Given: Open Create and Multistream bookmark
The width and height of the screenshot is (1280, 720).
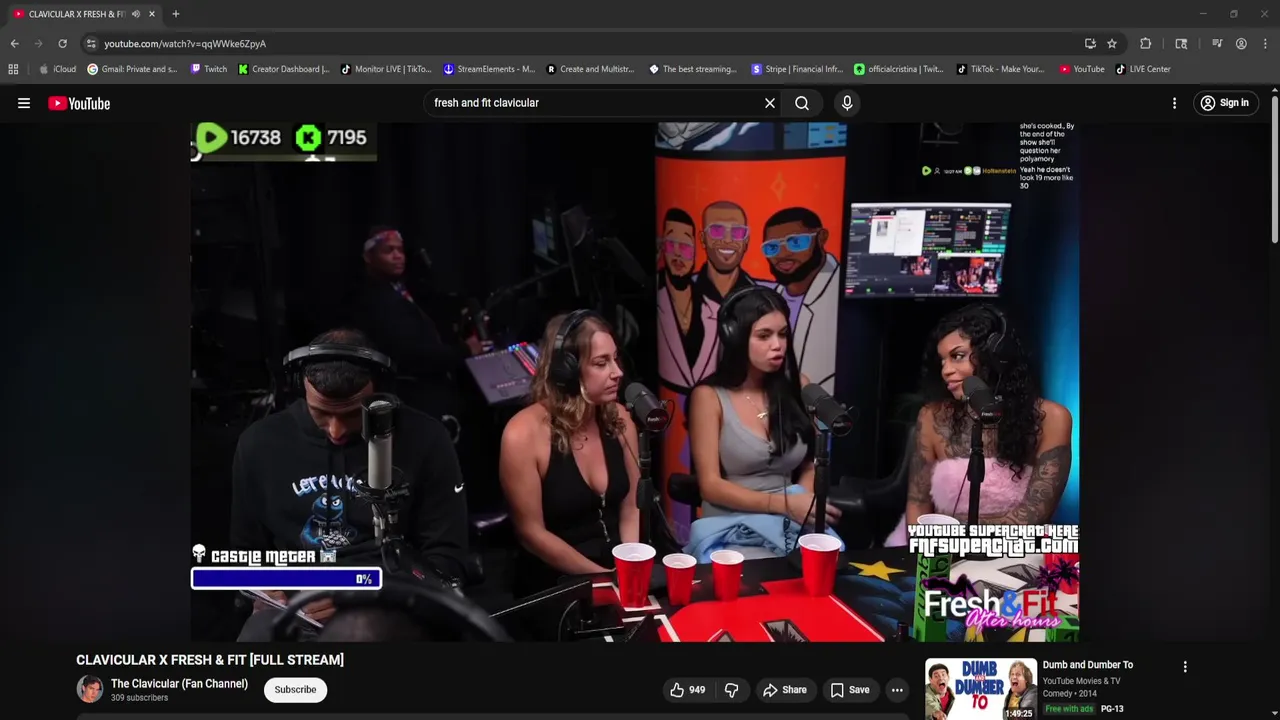Looking at the screenshot, I should click(590, 69).
